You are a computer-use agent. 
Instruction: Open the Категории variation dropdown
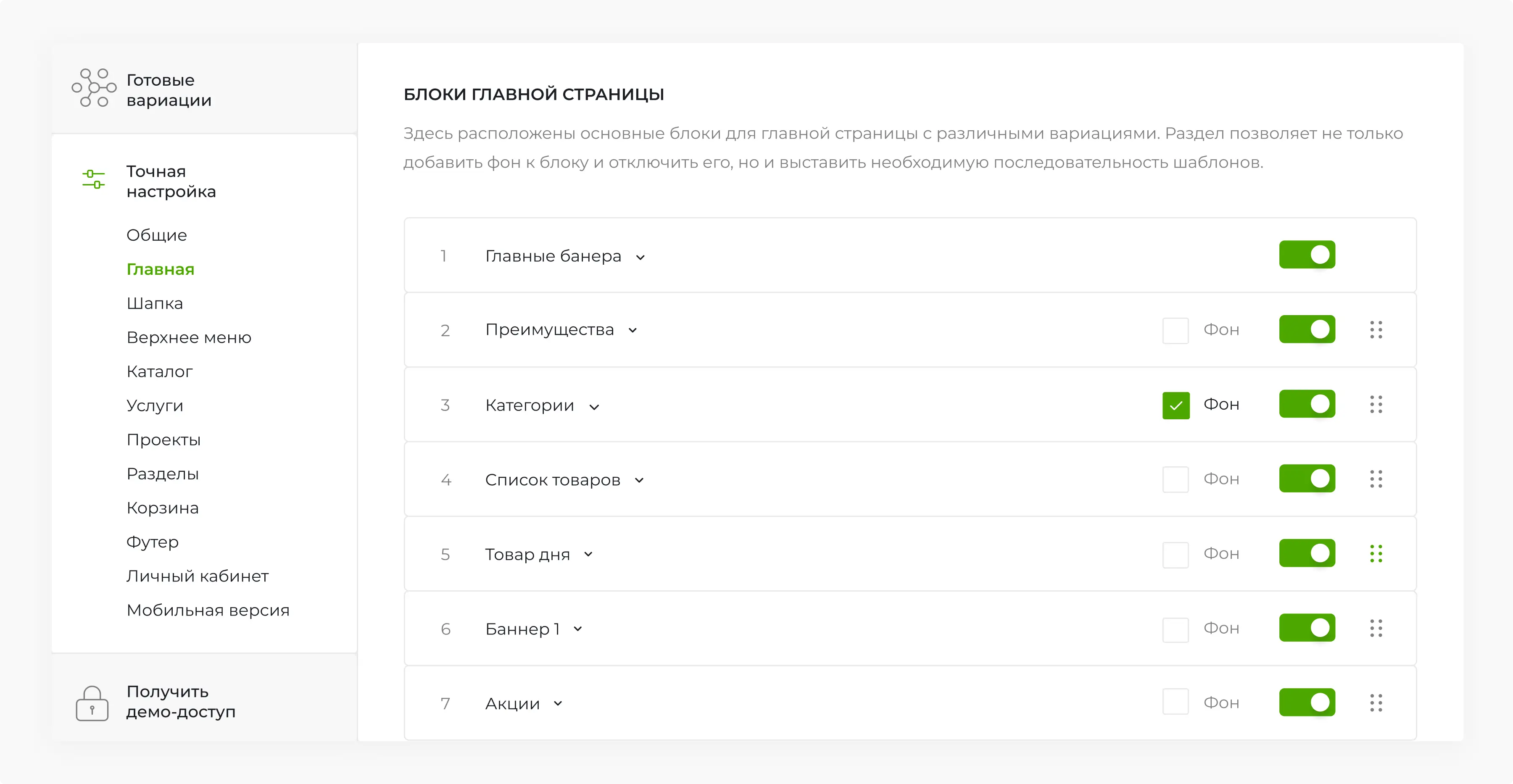(594, 406)
